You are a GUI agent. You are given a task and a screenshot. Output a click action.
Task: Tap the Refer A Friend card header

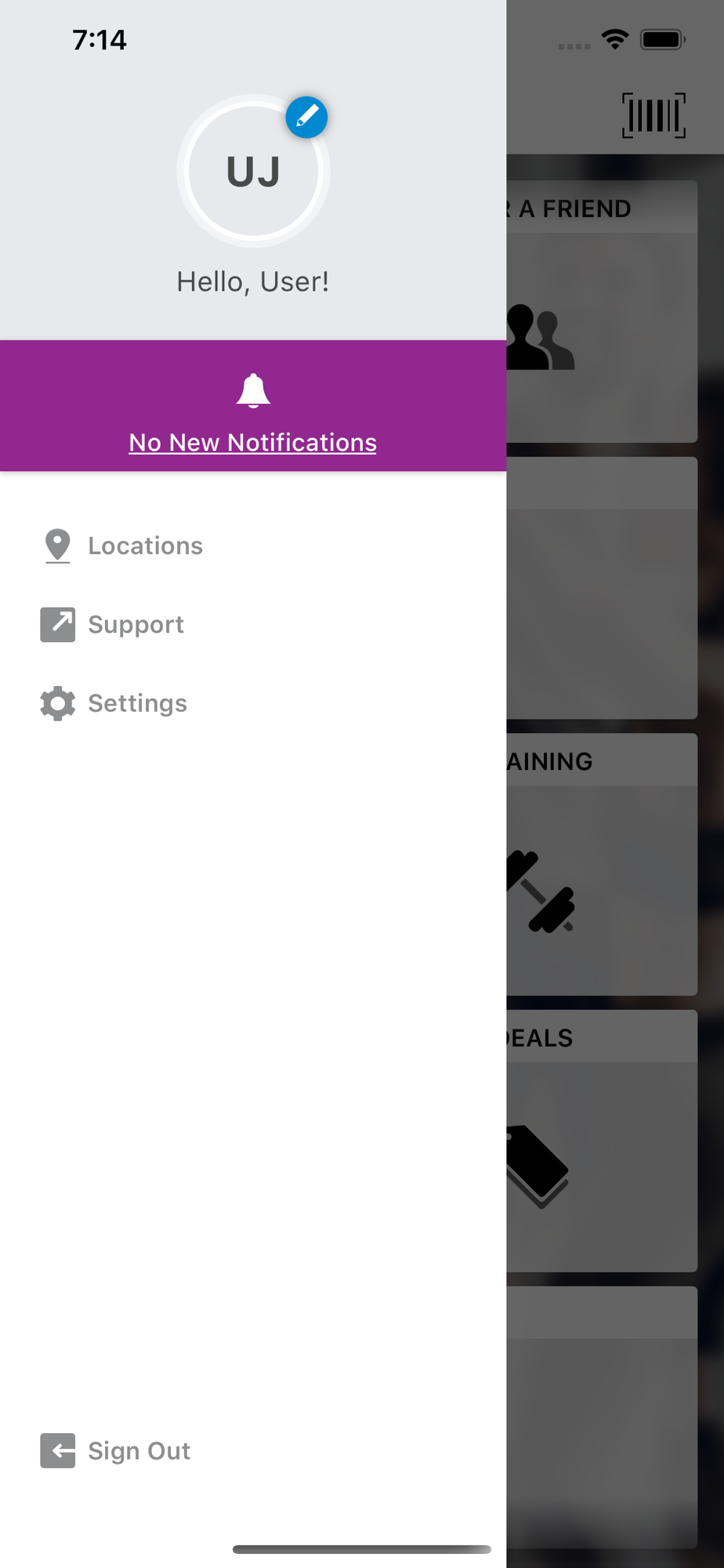point(602,208)
